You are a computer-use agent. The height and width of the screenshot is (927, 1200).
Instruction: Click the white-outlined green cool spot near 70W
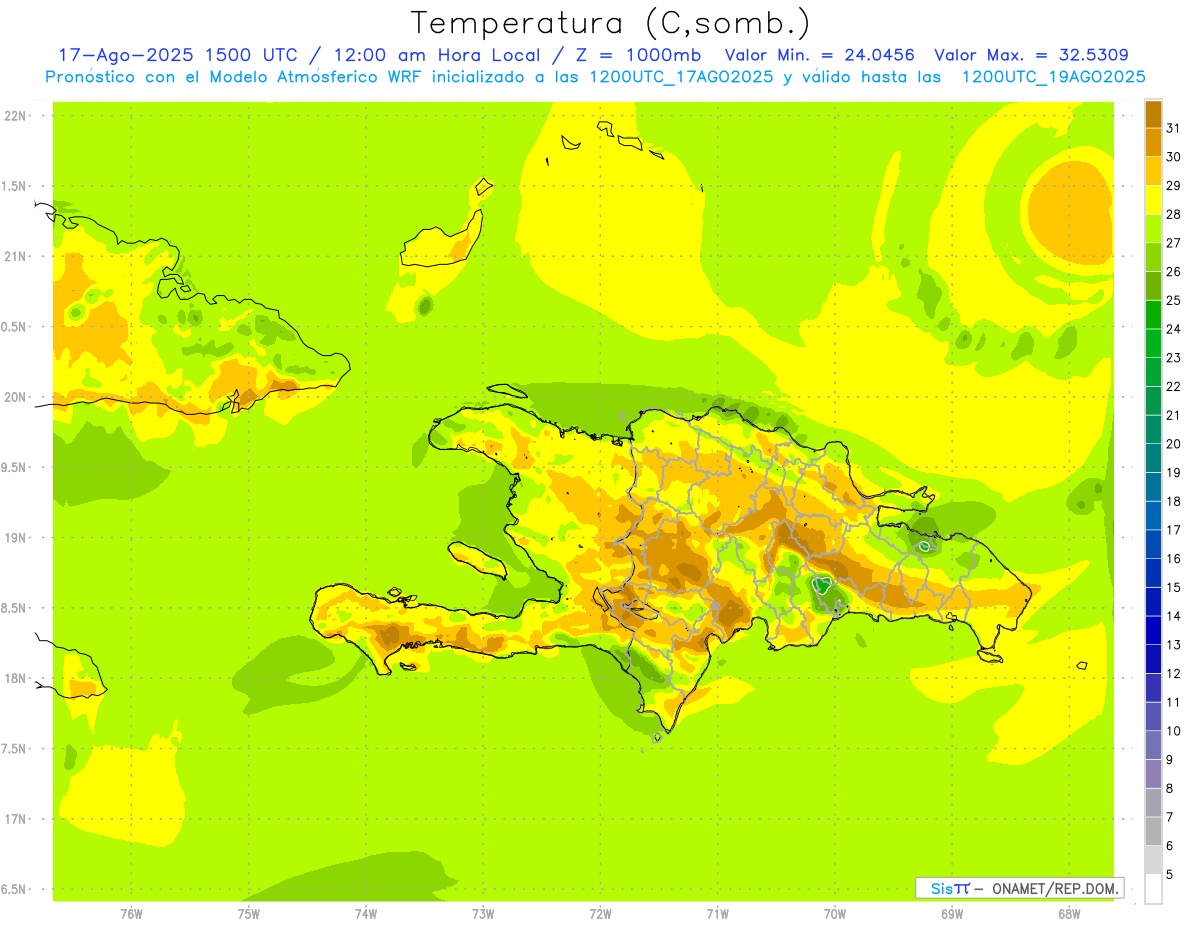[x=824, y=585]
